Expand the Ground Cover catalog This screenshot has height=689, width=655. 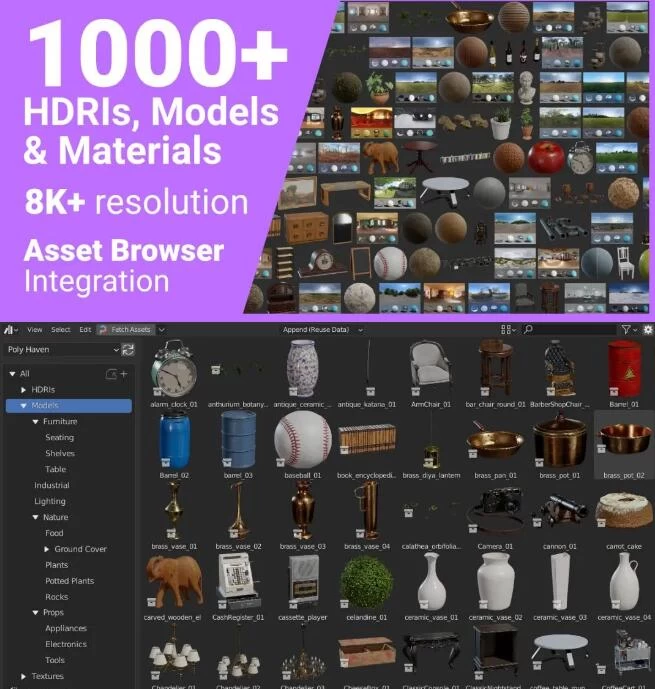click(x=46, y=549)
